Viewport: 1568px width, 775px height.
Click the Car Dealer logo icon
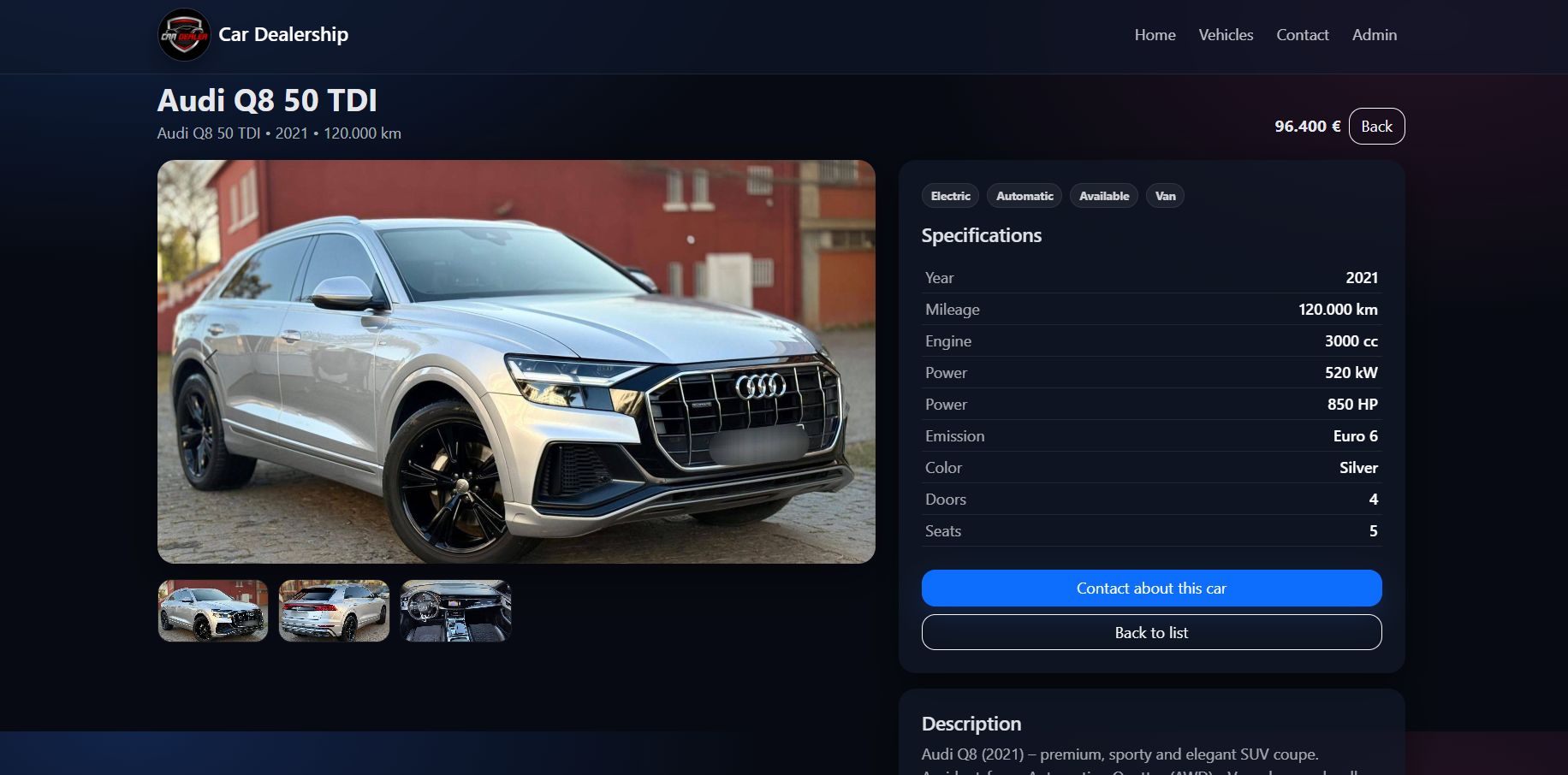point(184,35)
